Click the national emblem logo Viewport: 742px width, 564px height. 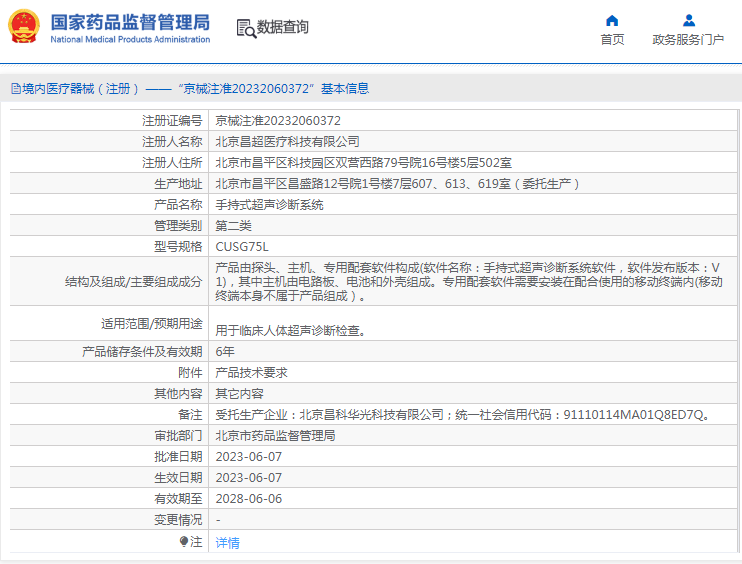(x=24, y=26)
